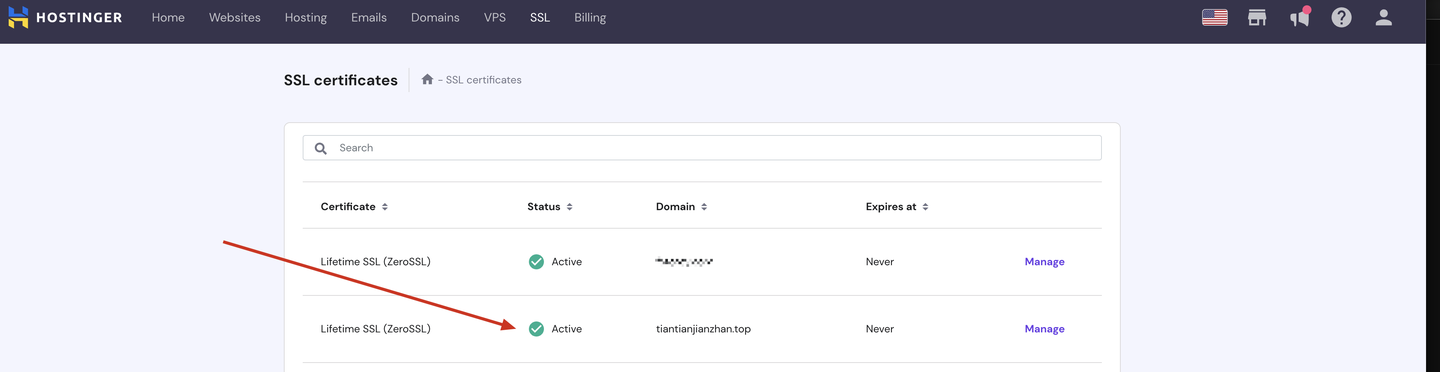Open announcements megaphone icon
Viewport: 1440px width, 372px height.
coord(1300,17)
